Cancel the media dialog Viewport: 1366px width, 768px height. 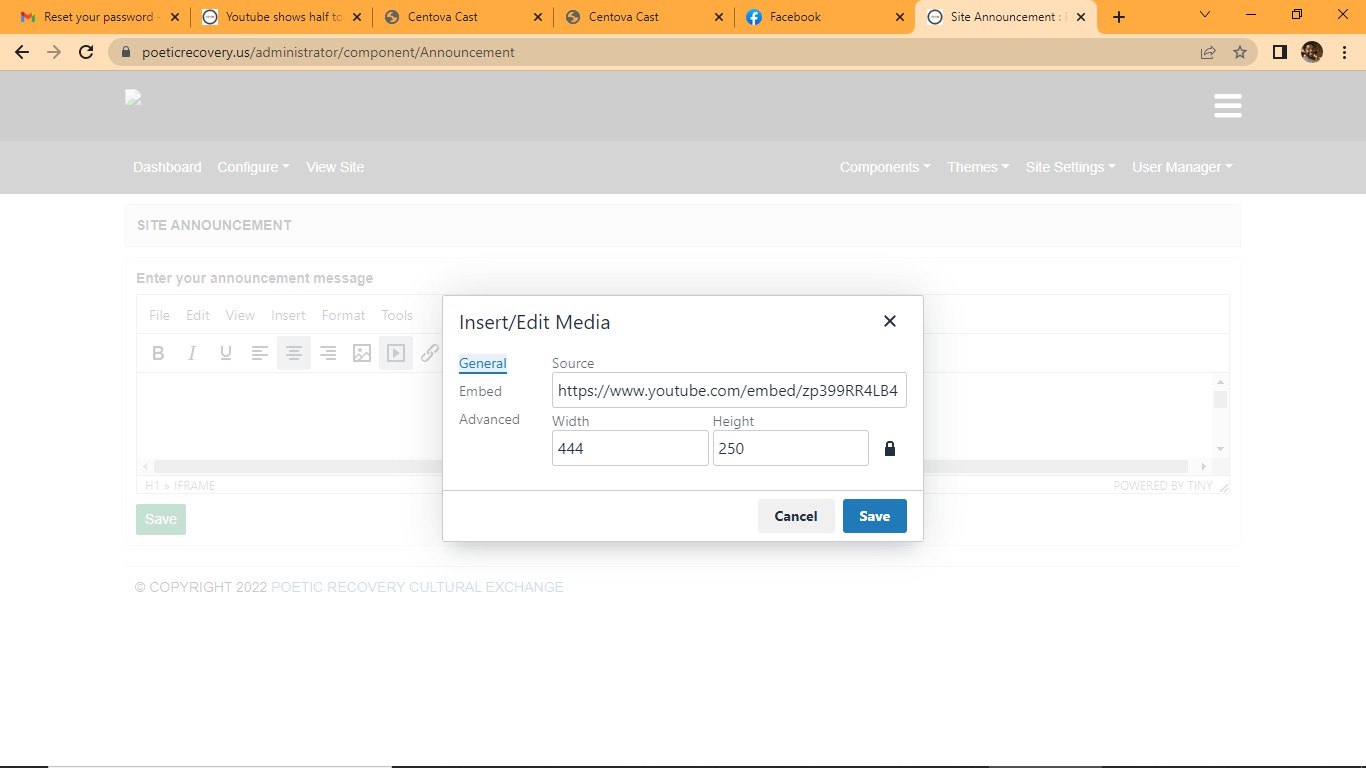tap(795, 516)
